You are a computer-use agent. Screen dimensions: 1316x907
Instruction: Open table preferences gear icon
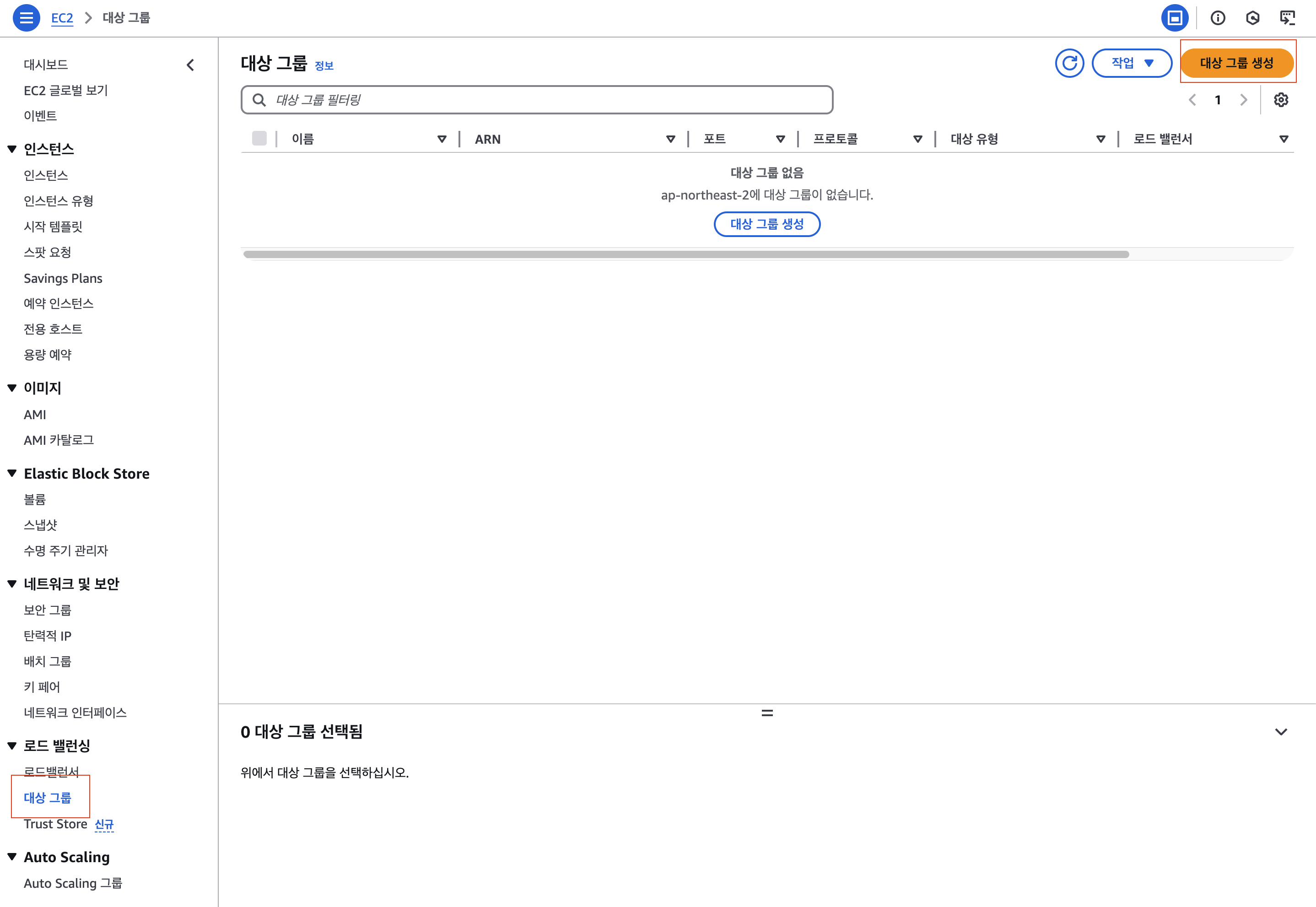click(1281, 100)
